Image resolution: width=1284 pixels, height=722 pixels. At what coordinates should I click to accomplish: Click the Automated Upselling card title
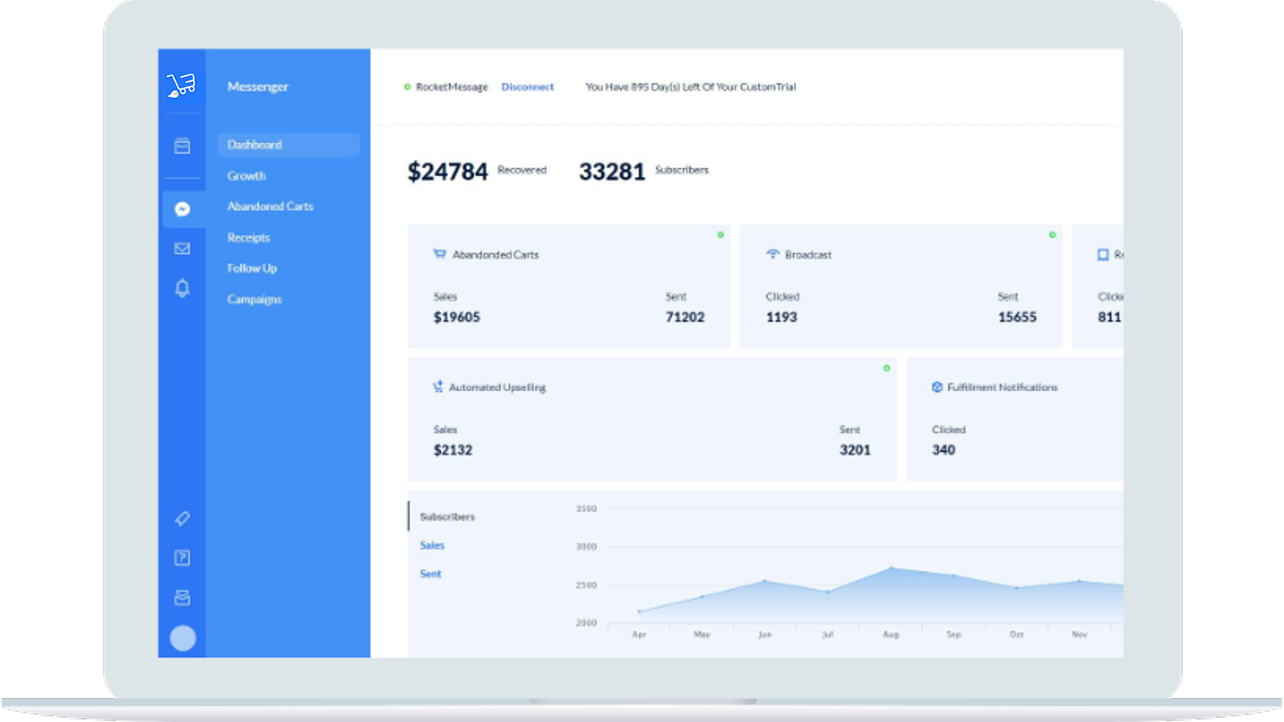click(x=497, y=388)
